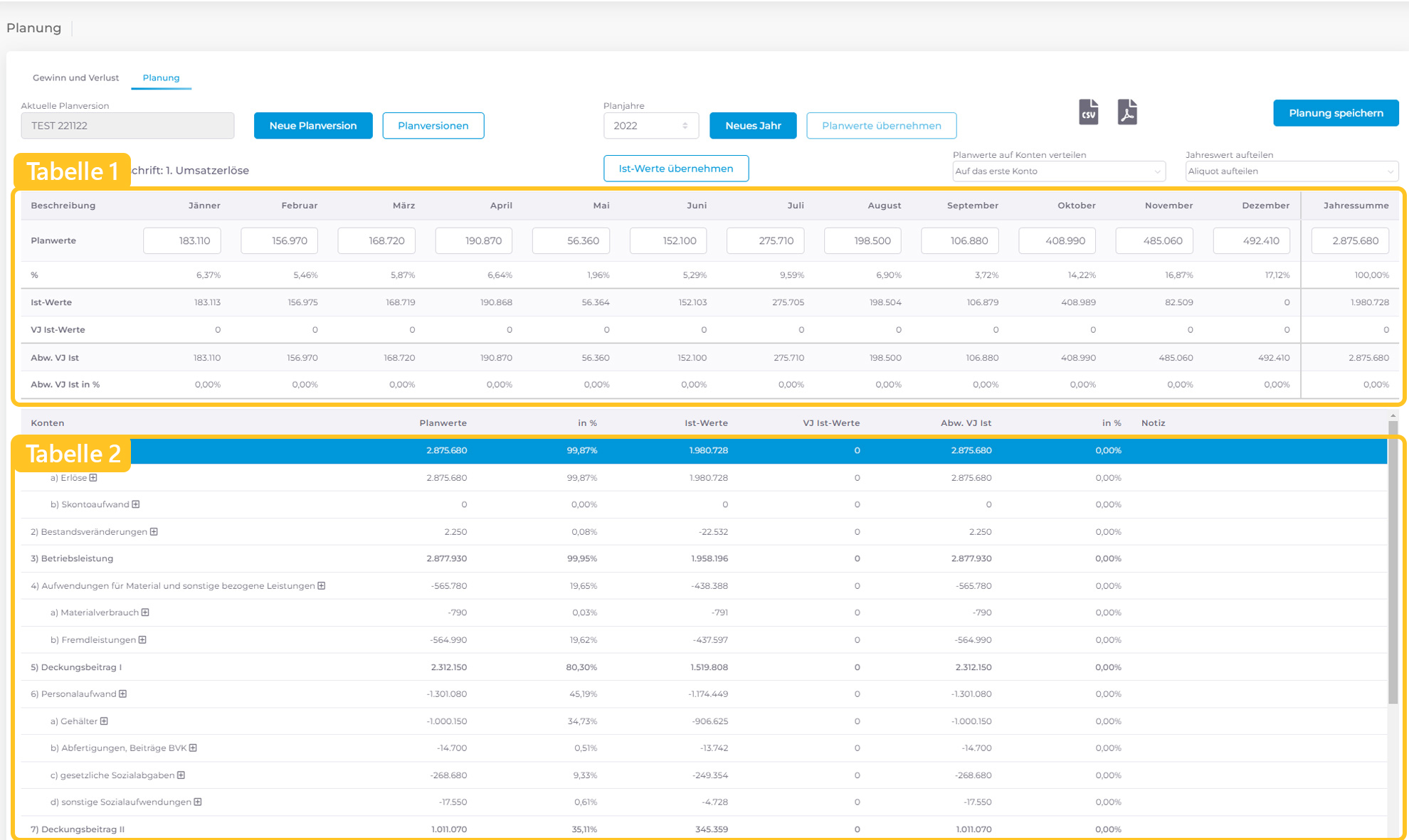Open the Planjahre 2022 selector
1409x840 pixels.
click(x=650, y=126)
